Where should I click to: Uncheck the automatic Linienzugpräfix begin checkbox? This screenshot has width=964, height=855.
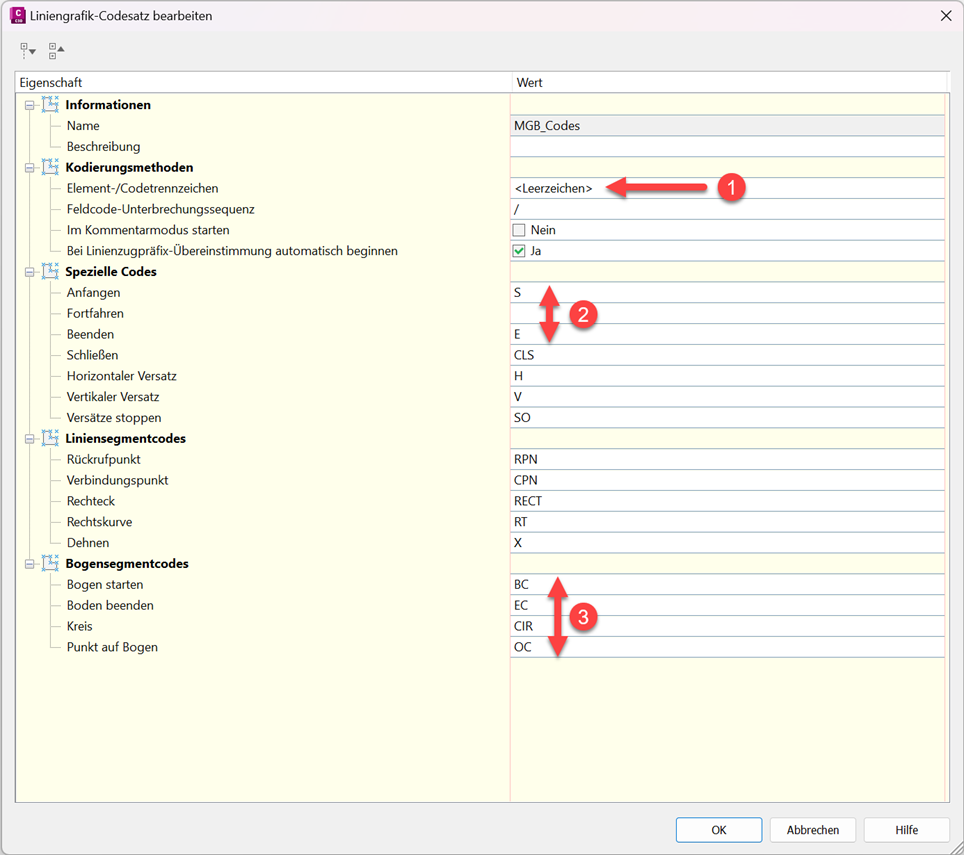click(519, 251)
